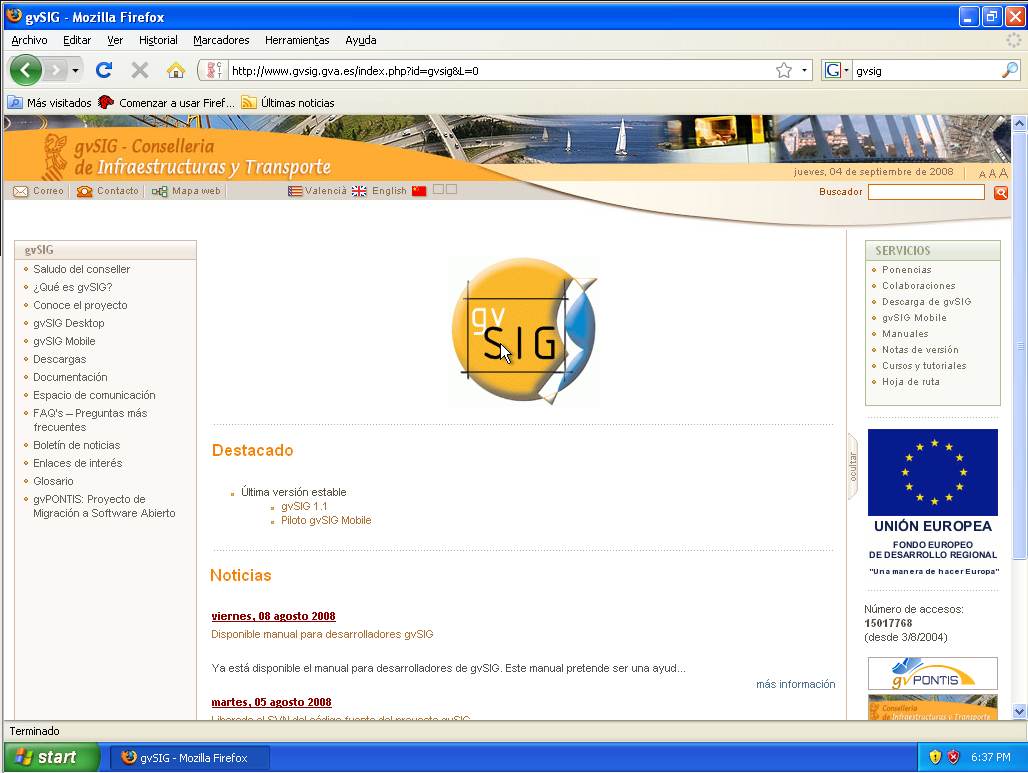Select the largest font size 'A'
This screenshot has height=773, width=1028.
tap(1003, 173)
